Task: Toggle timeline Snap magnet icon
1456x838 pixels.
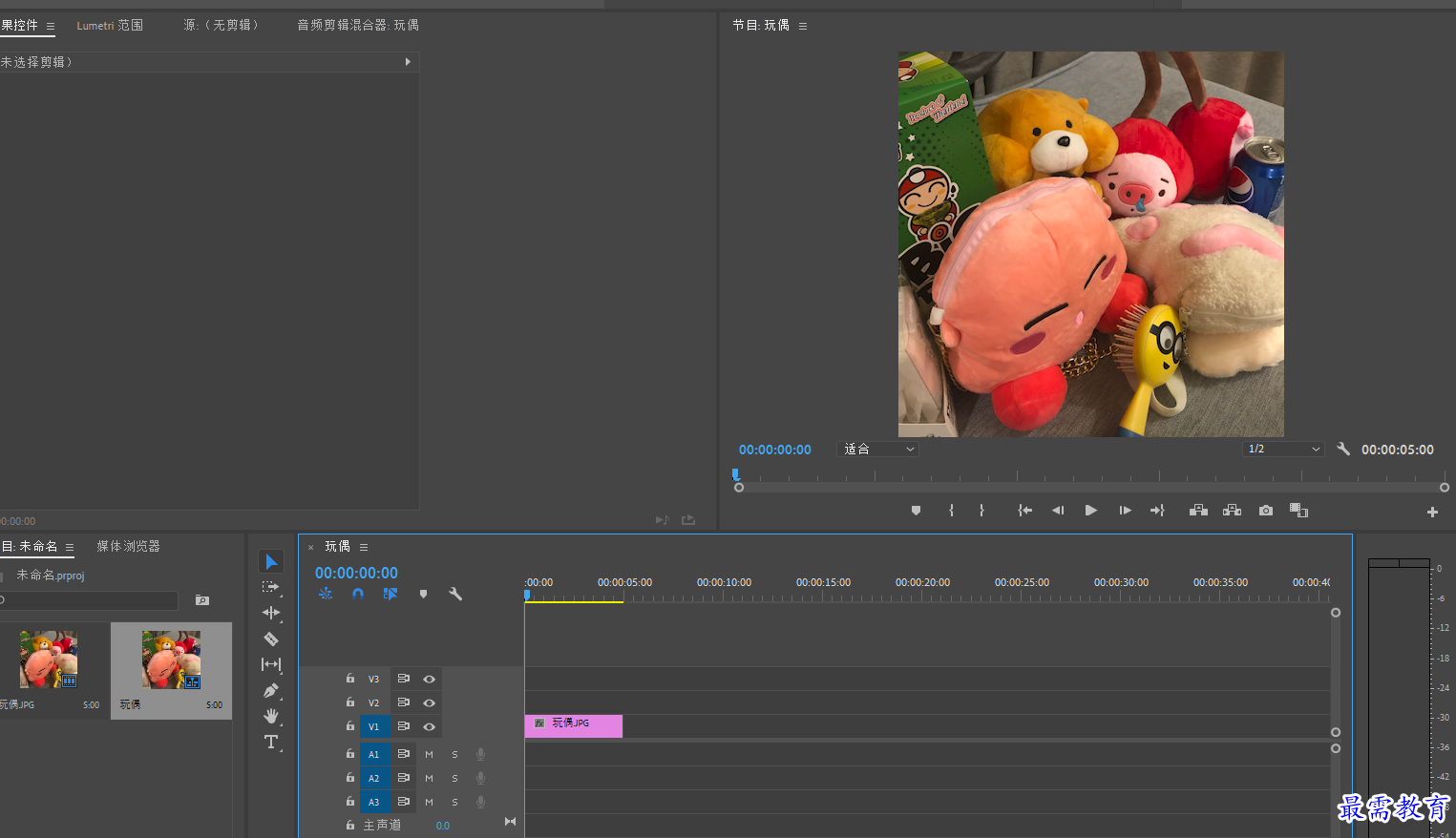Action: (x=358, y=594)
